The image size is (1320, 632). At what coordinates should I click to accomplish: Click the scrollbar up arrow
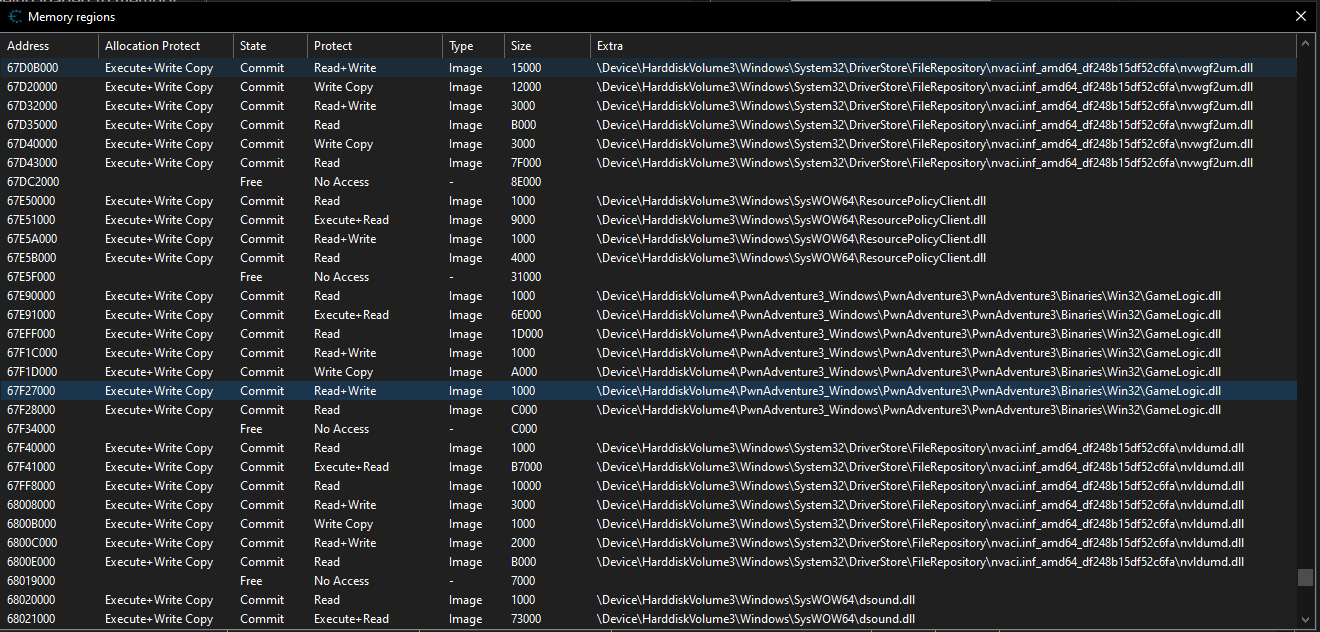tap(1304, 44)
